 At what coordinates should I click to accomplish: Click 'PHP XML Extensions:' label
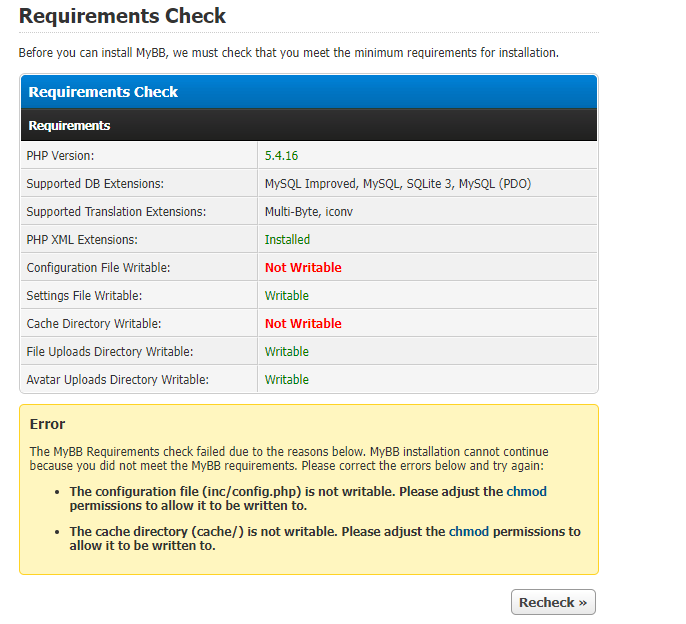click(82, 239)
